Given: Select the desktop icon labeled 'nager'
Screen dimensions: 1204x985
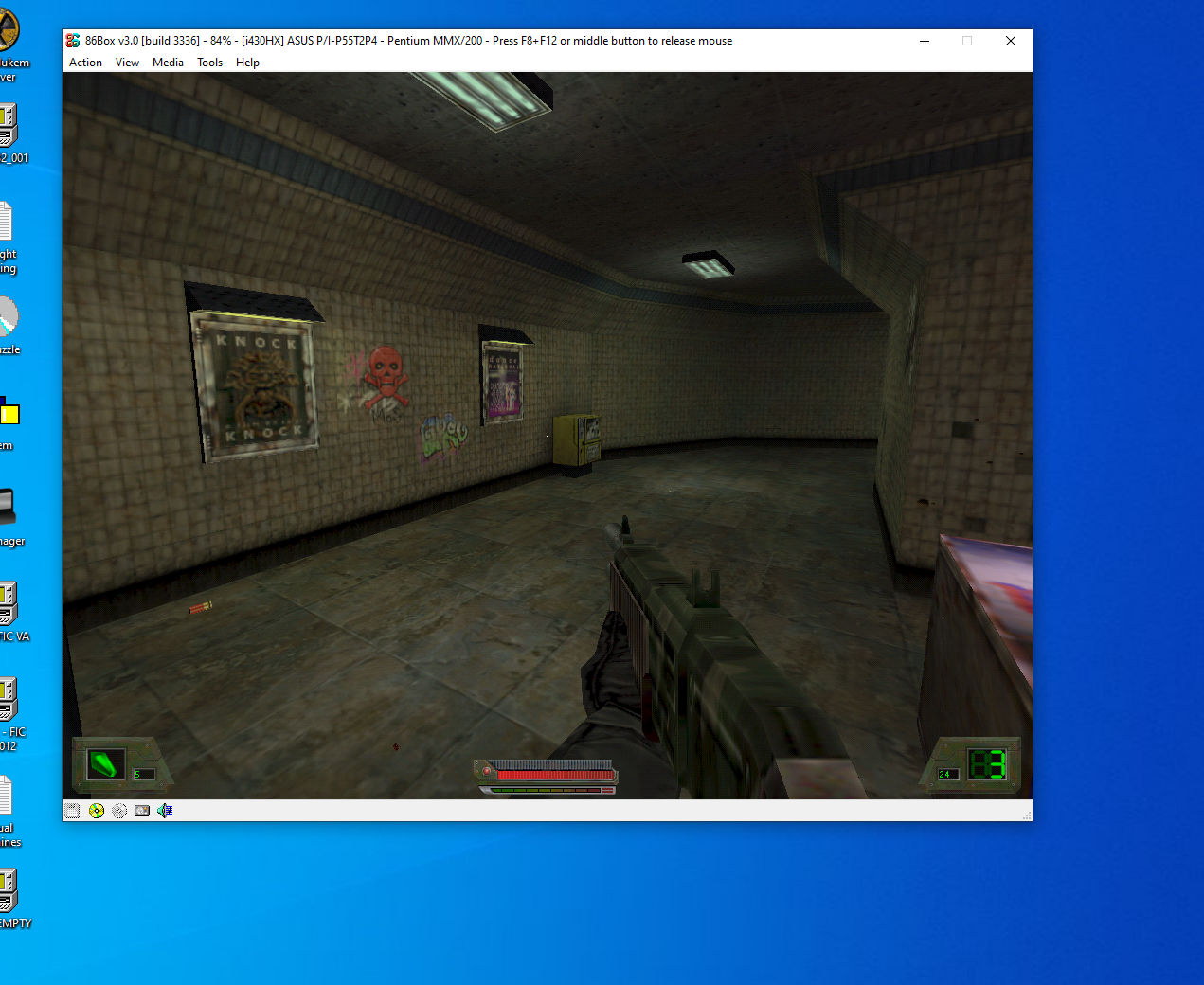Looking at the screenshot, I should 8,506.
